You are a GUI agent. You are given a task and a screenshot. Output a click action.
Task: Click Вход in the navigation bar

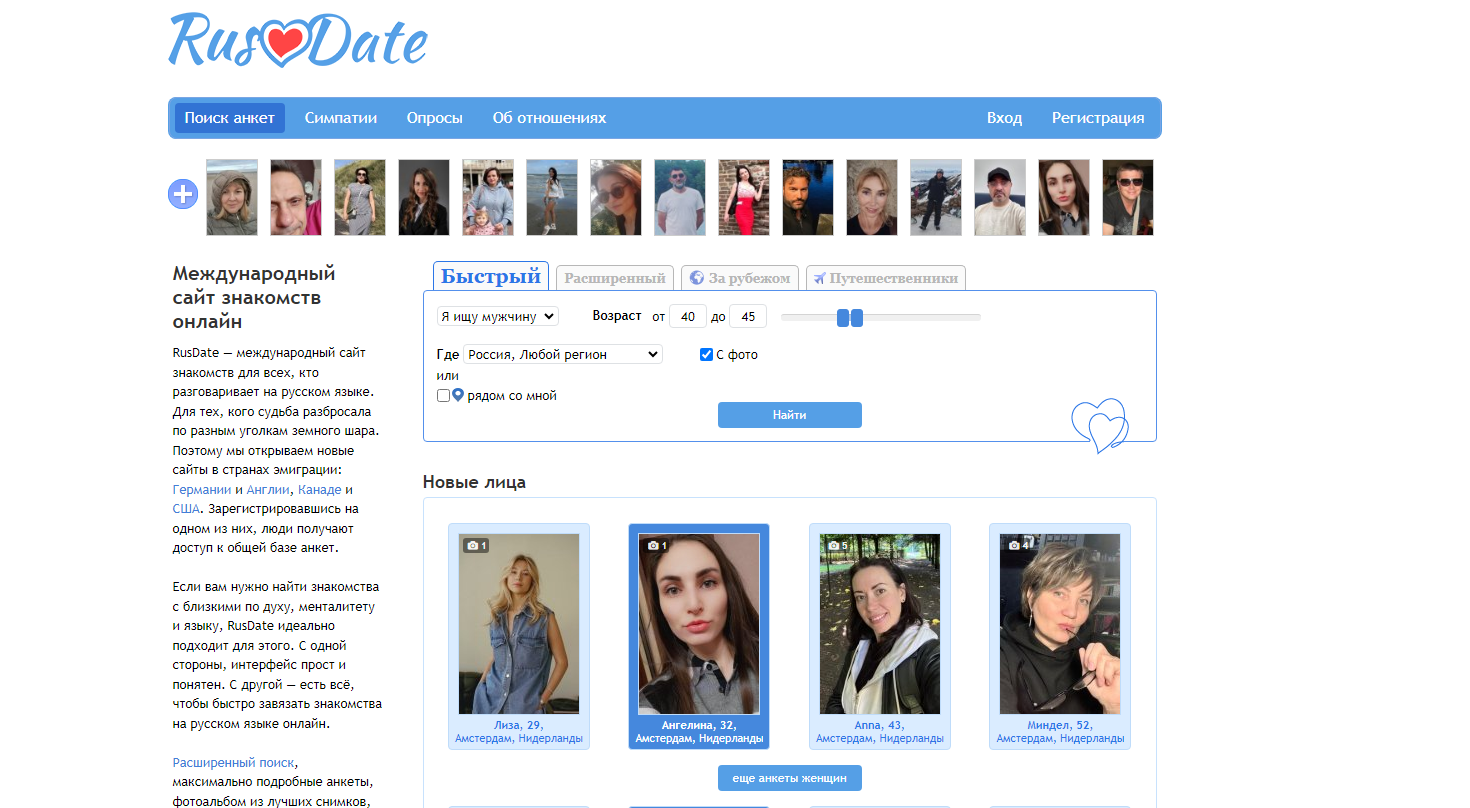click(x=1005, y=118)
